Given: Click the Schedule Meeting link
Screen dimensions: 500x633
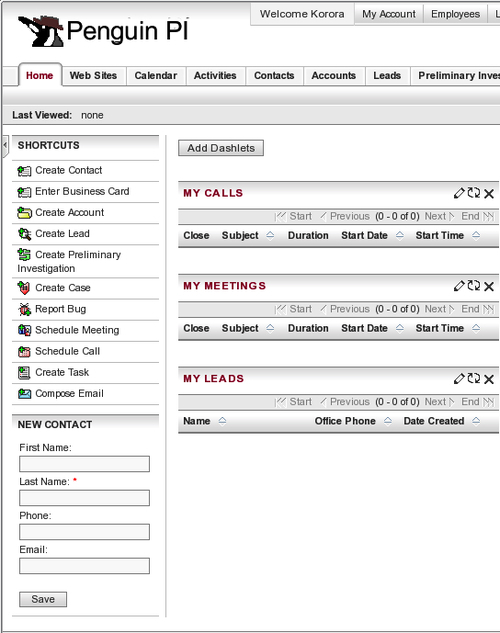Looking at the screenshot, I should (x=77, y=330).
